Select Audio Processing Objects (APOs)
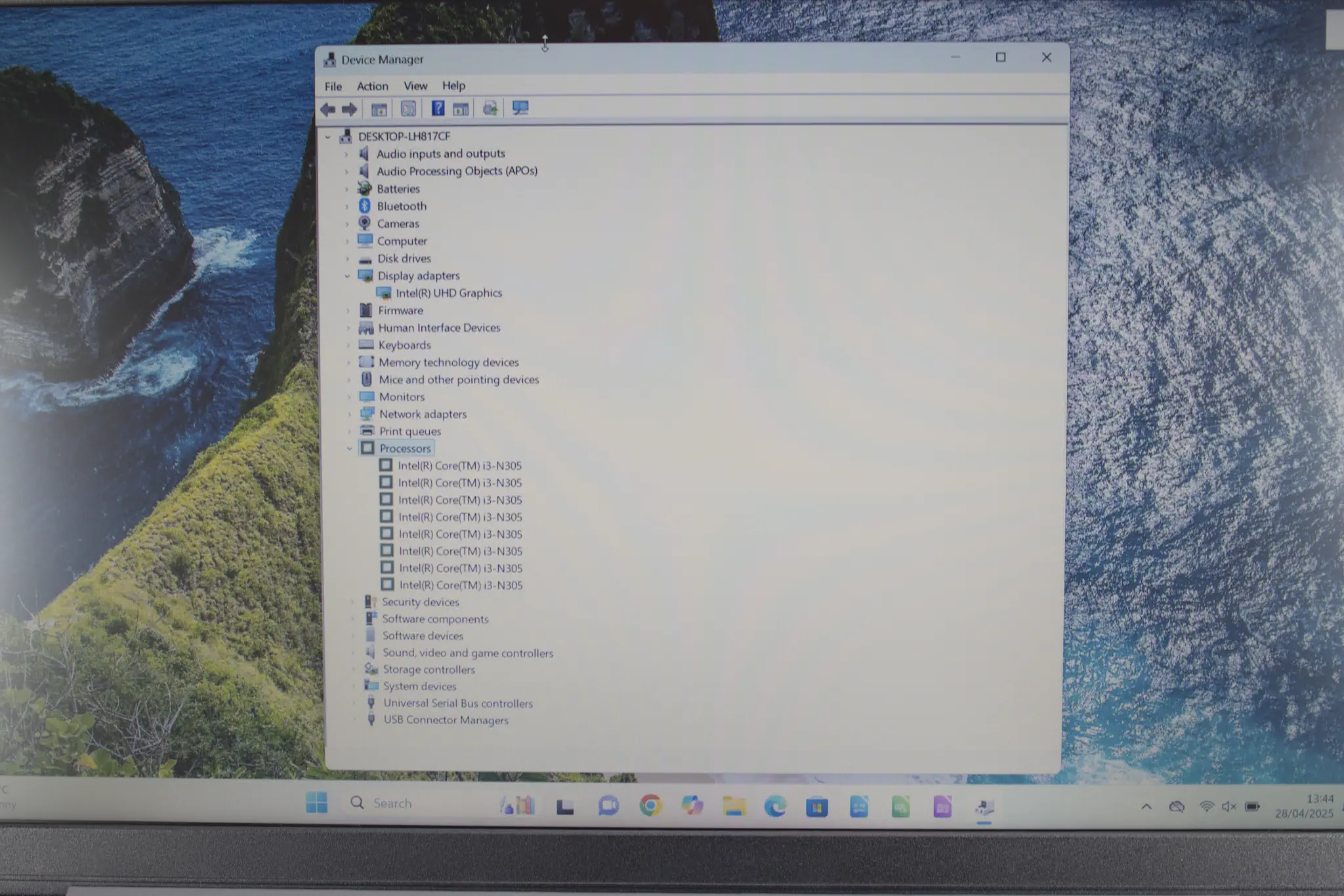 coord(457,171)
